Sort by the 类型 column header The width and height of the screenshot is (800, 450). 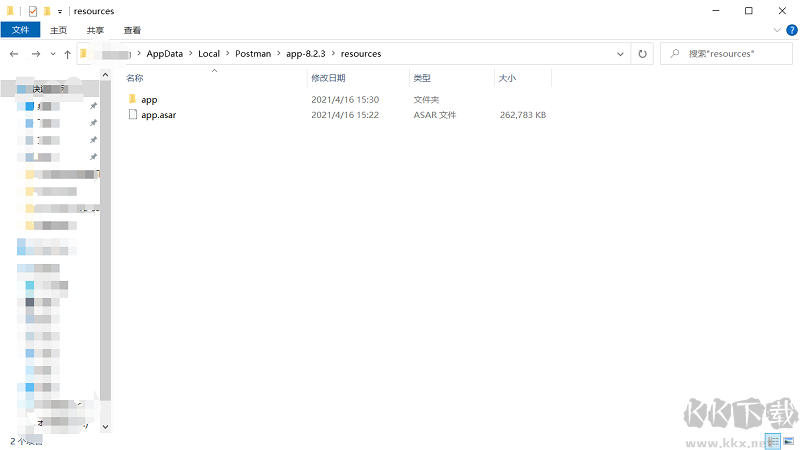[x=422, y=78]
